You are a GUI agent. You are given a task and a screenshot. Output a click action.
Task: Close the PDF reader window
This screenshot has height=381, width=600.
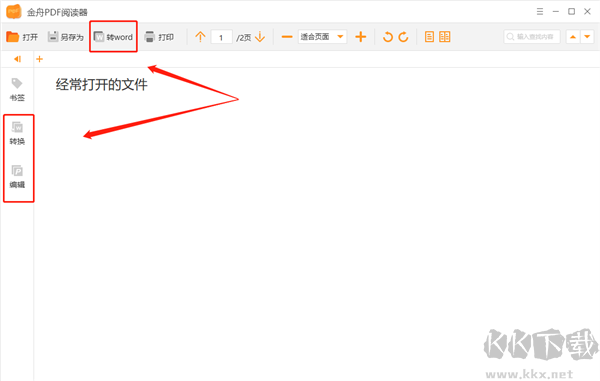[x=587, y=11]
